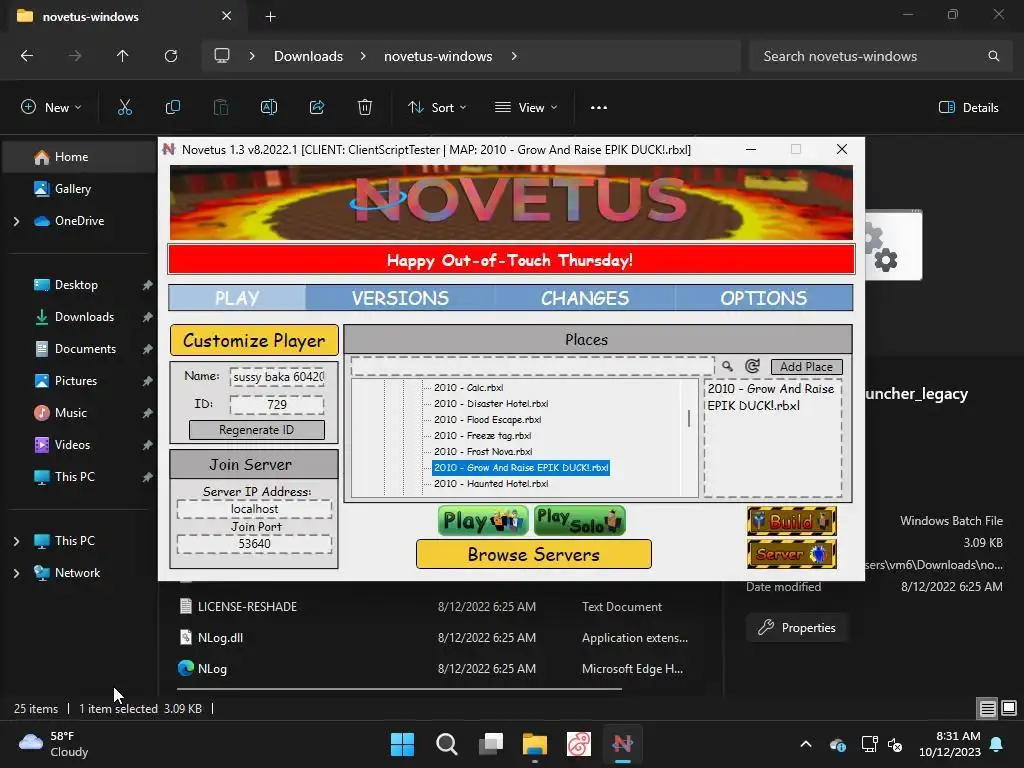Open Customize Player

point(254,340)
